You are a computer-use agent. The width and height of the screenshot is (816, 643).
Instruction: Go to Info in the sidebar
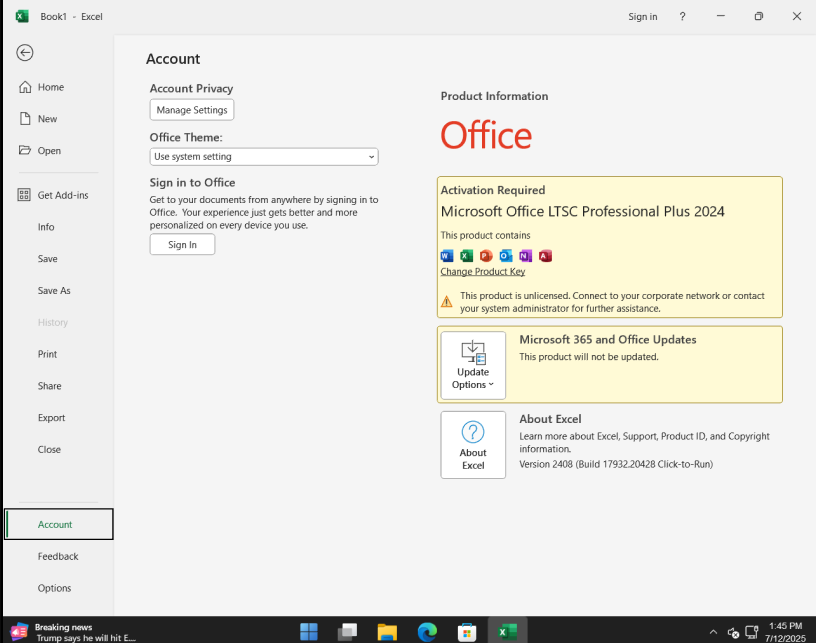click(x=46, y=227)
